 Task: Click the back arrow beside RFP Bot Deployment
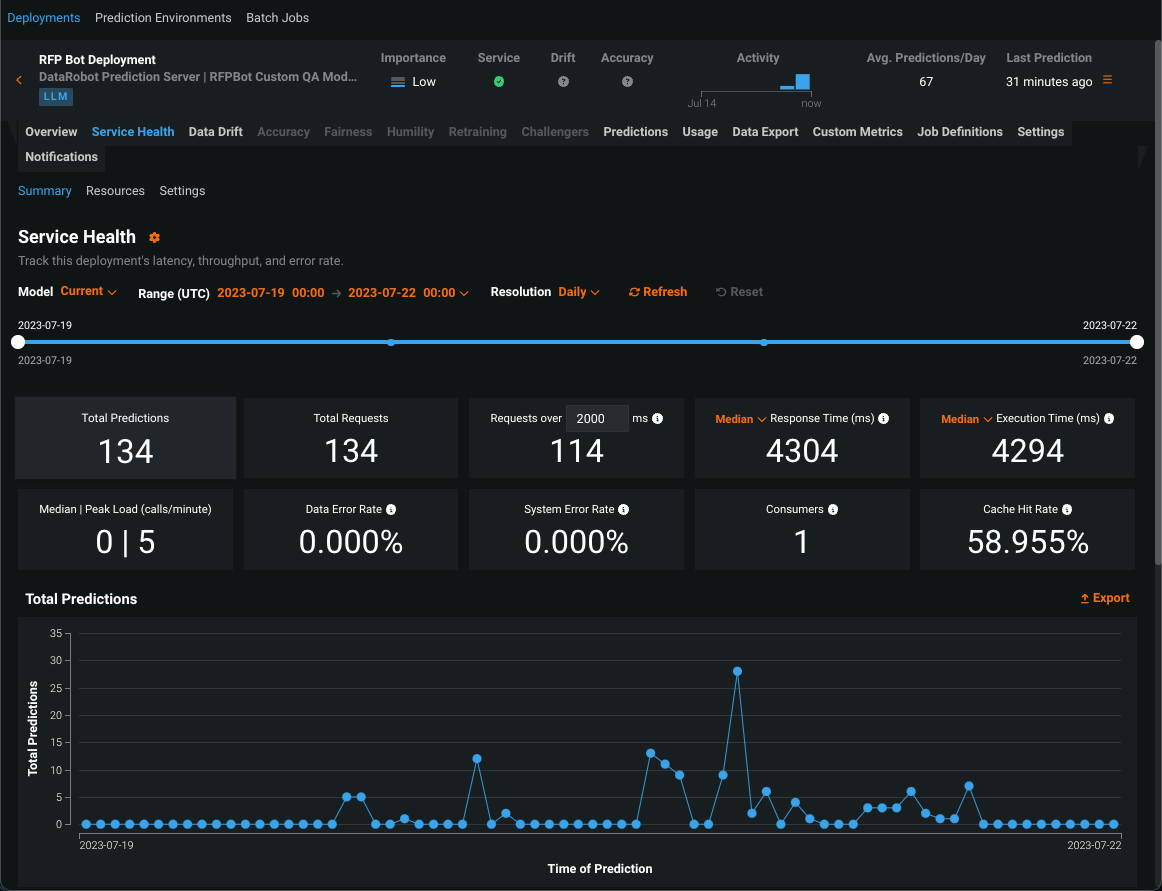tap(19, 80)
